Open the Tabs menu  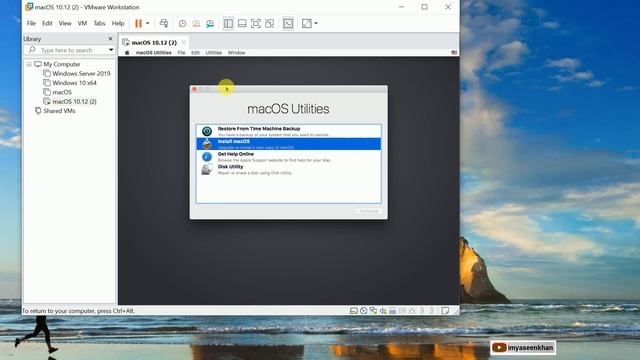(x=99, y=23)
